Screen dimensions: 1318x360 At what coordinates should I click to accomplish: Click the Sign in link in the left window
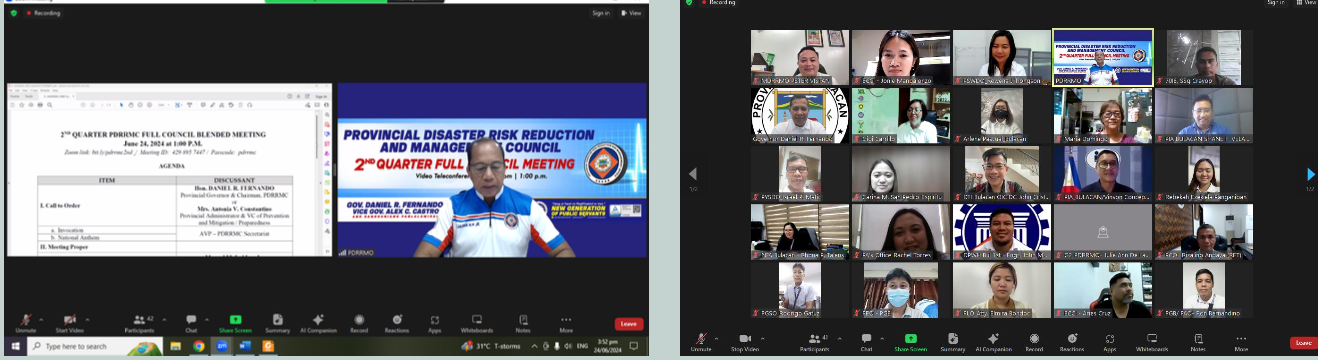[x=601, y=13]
